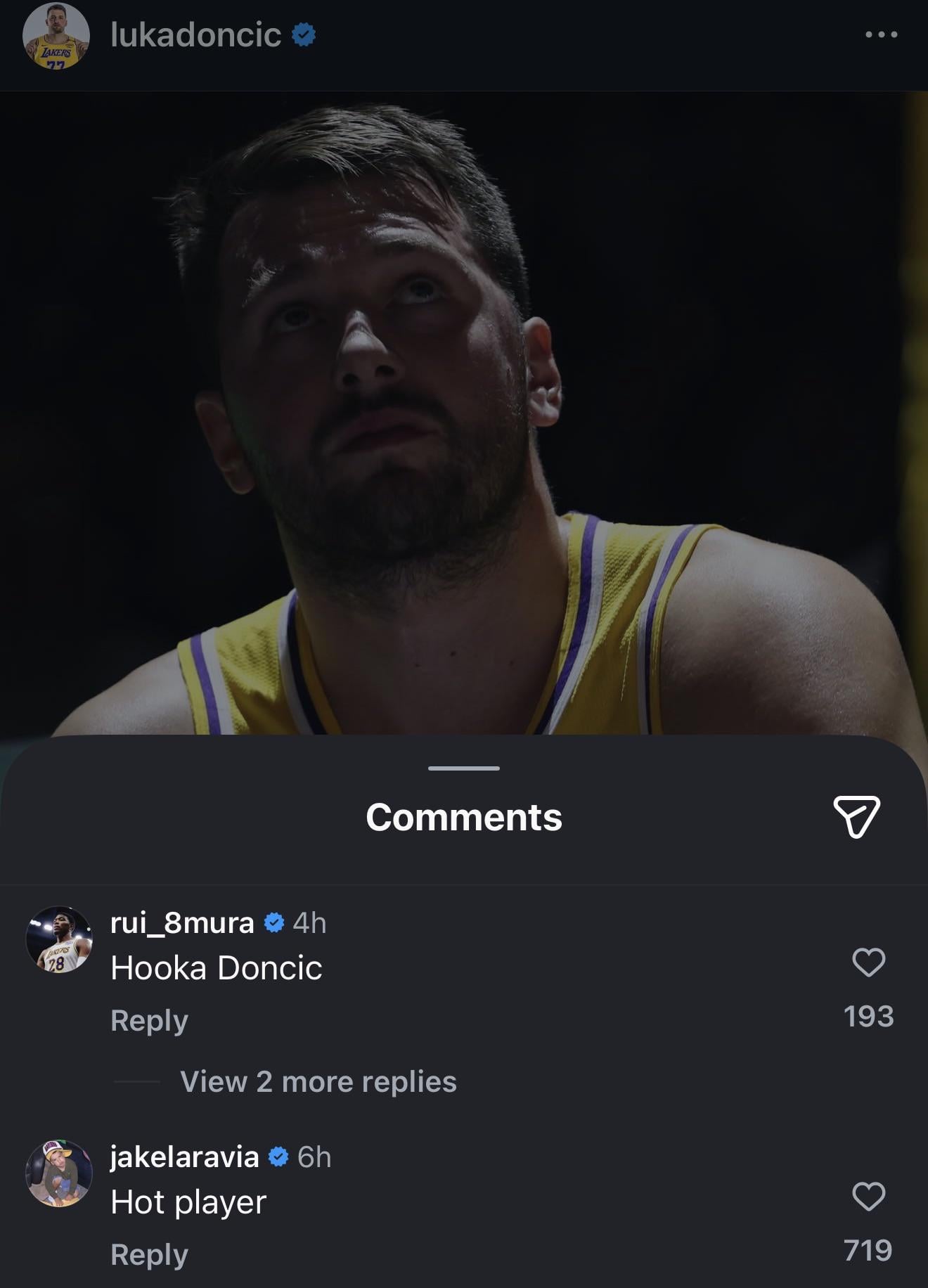Like the "Hot player" comment
The image size is (928, 1288).
[868, 1196]
